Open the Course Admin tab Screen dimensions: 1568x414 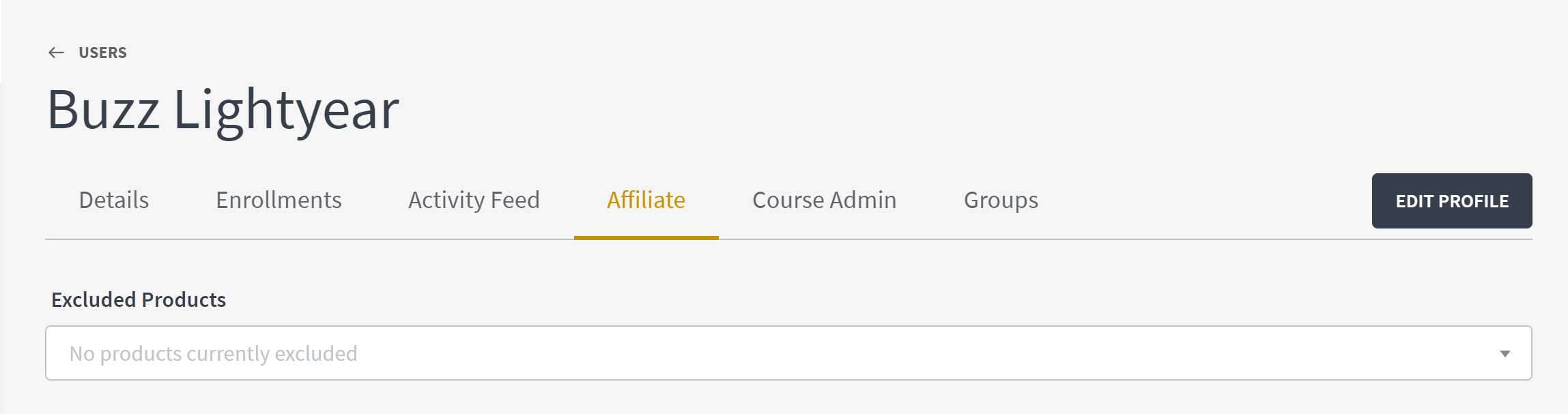tap(824, 200)
